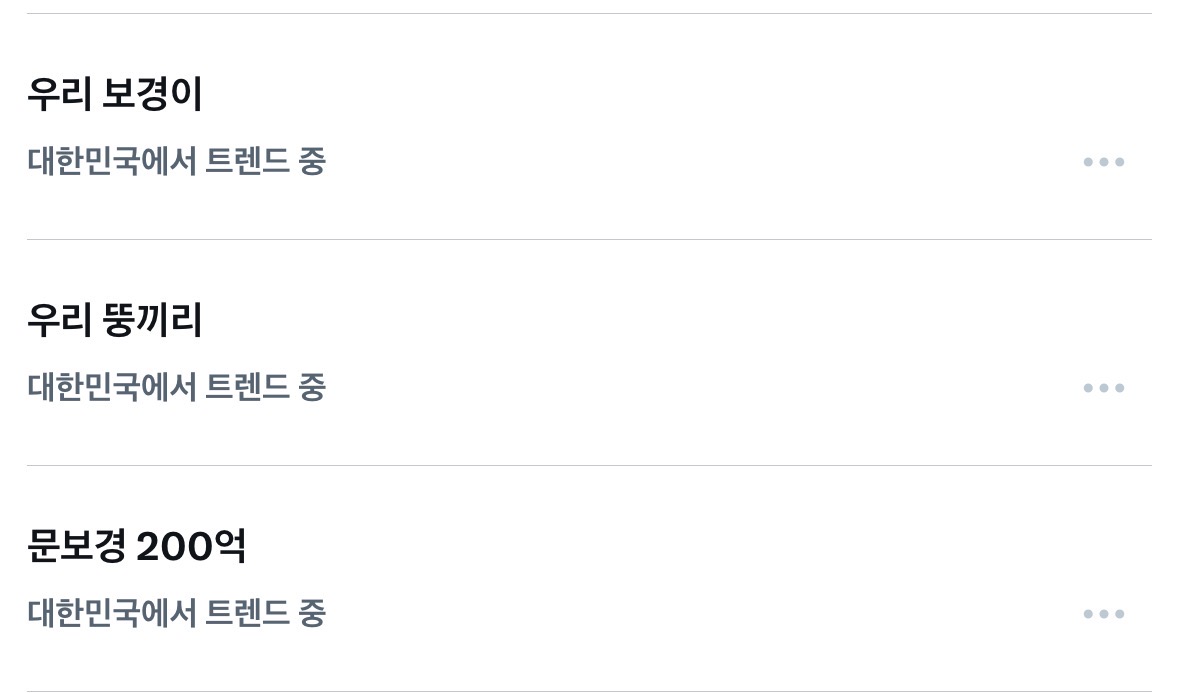The width and height of the screenshot is (1179, 693).
Task: Expand the dots menu on the first trend
Action: click(x=1104, y=162)
